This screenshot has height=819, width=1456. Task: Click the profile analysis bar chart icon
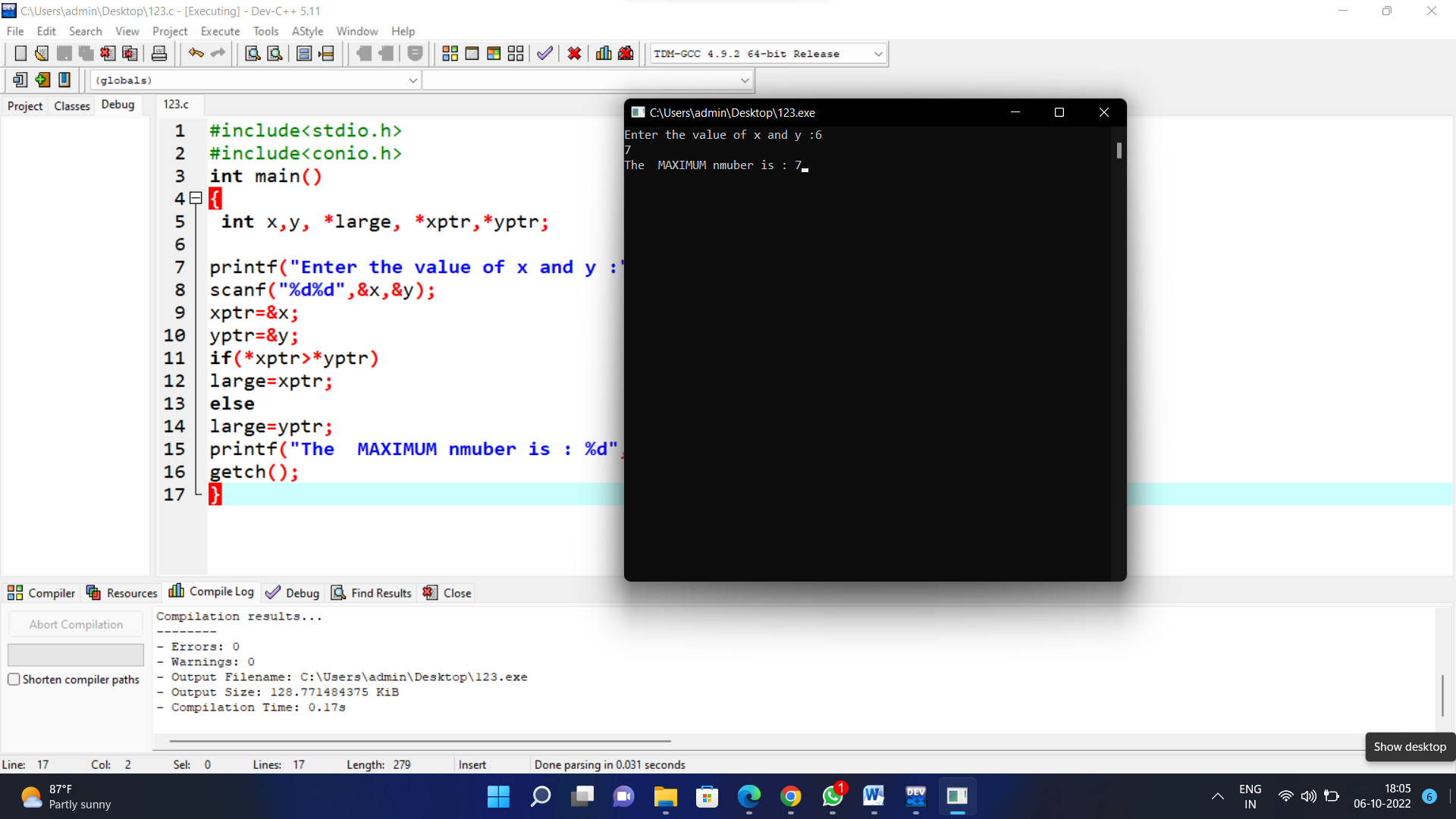[x=604, y=54]
